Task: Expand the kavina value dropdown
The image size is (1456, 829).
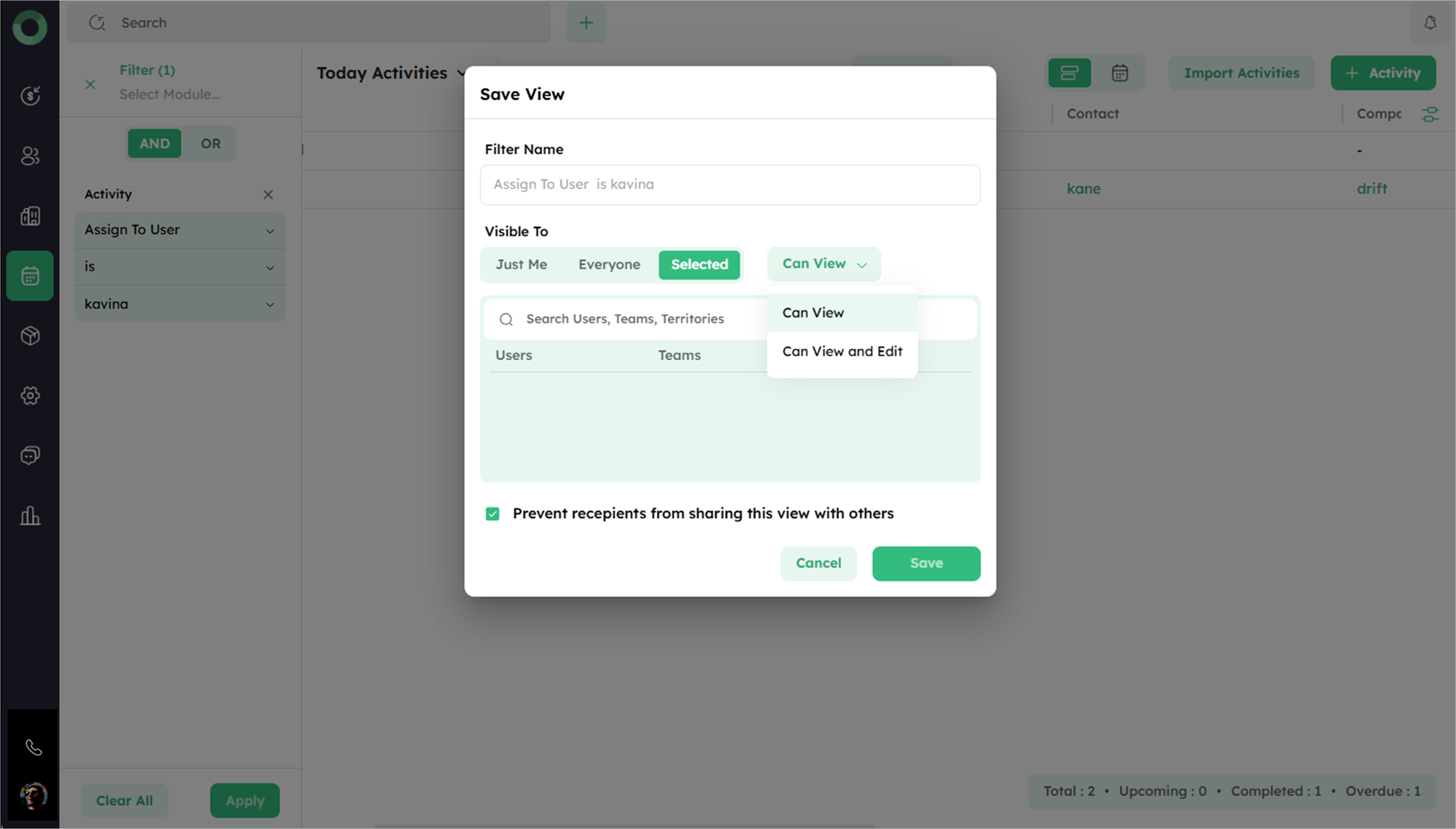Action: coord(179,304)
